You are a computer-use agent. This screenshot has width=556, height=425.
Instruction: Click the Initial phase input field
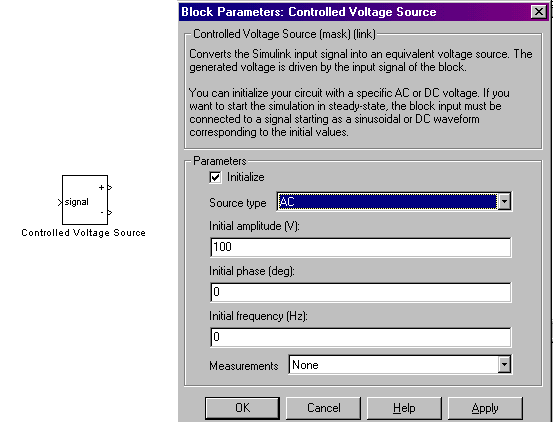click(361, 292)
